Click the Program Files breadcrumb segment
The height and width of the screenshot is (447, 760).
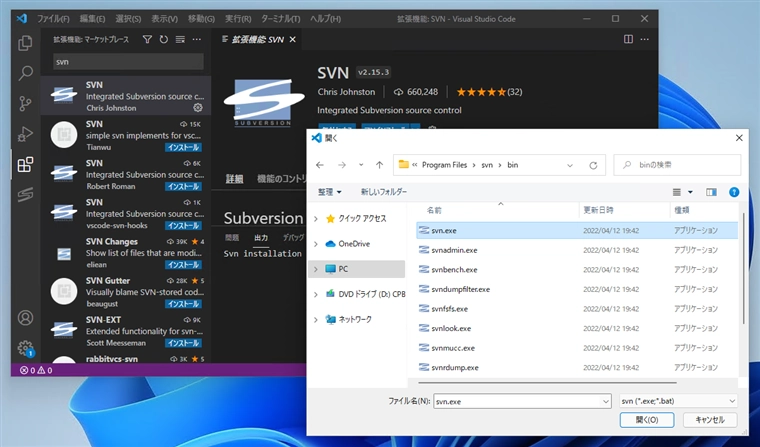[x=444, y=165]
